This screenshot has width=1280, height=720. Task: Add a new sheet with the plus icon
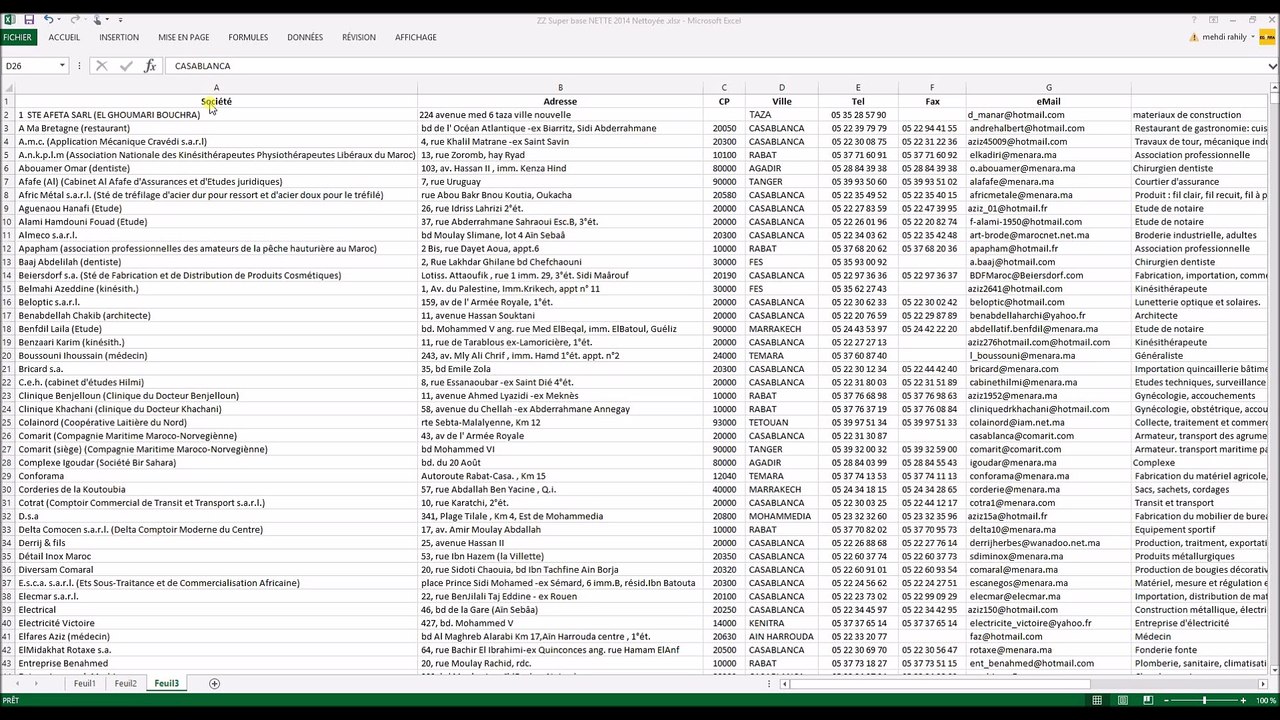click(x=214, y=684)
